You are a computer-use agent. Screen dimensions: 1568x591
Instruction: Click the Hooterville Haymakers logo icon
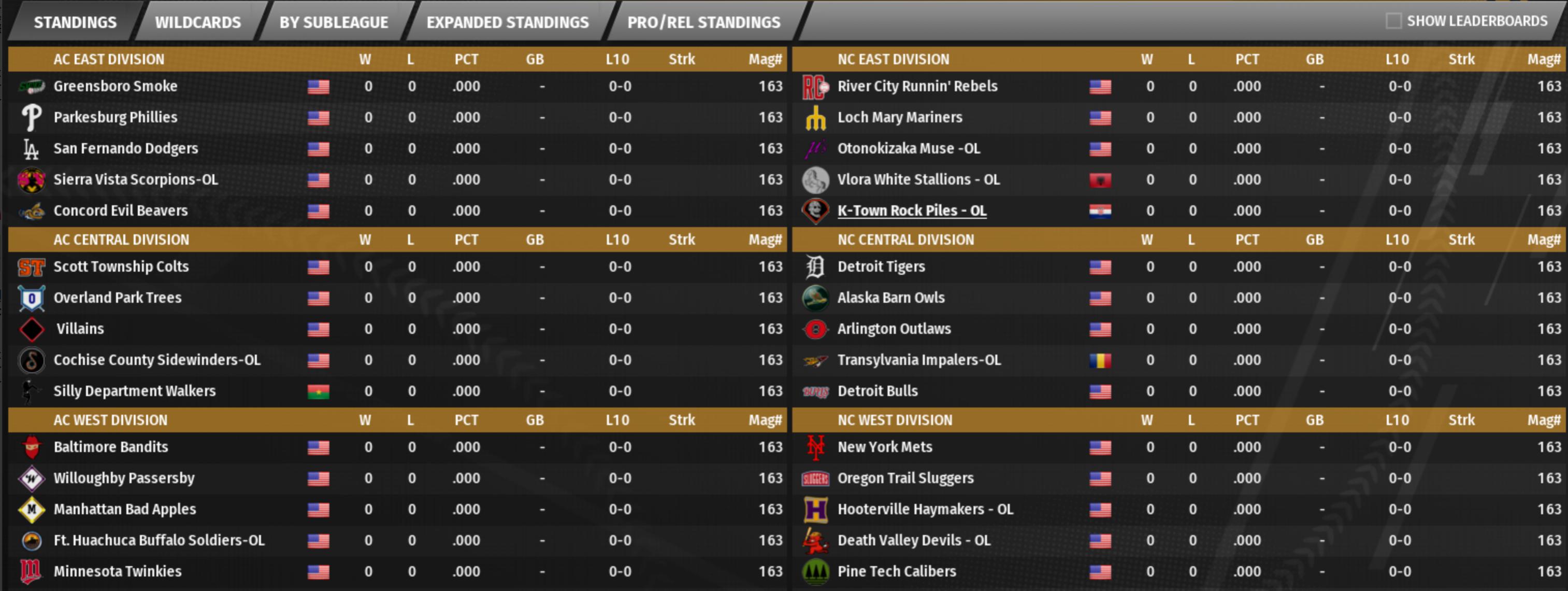click(x=815, y=510)
